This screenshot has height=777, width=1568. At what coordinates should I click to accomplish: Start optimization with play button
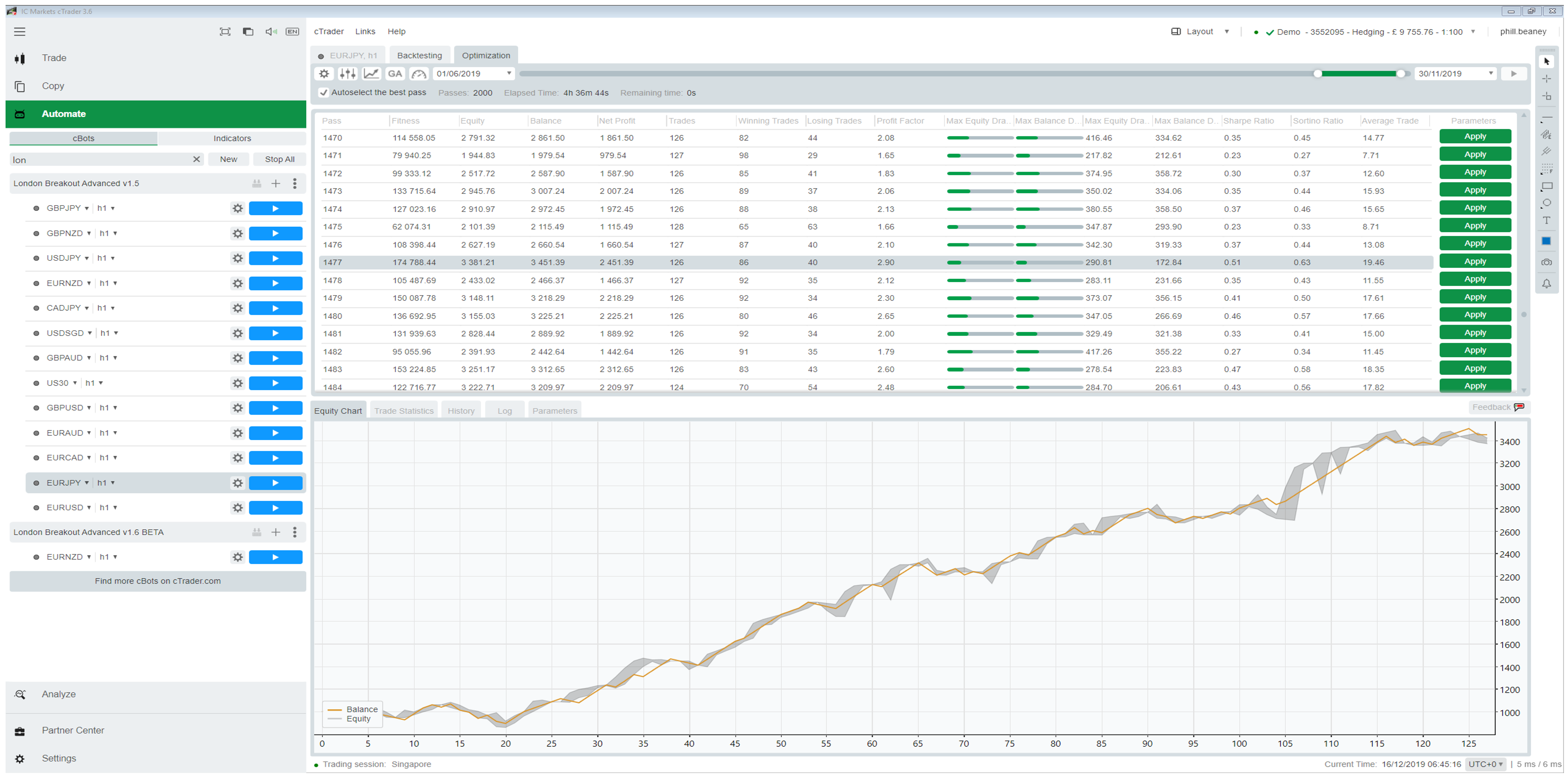(x=1513, y=74)
